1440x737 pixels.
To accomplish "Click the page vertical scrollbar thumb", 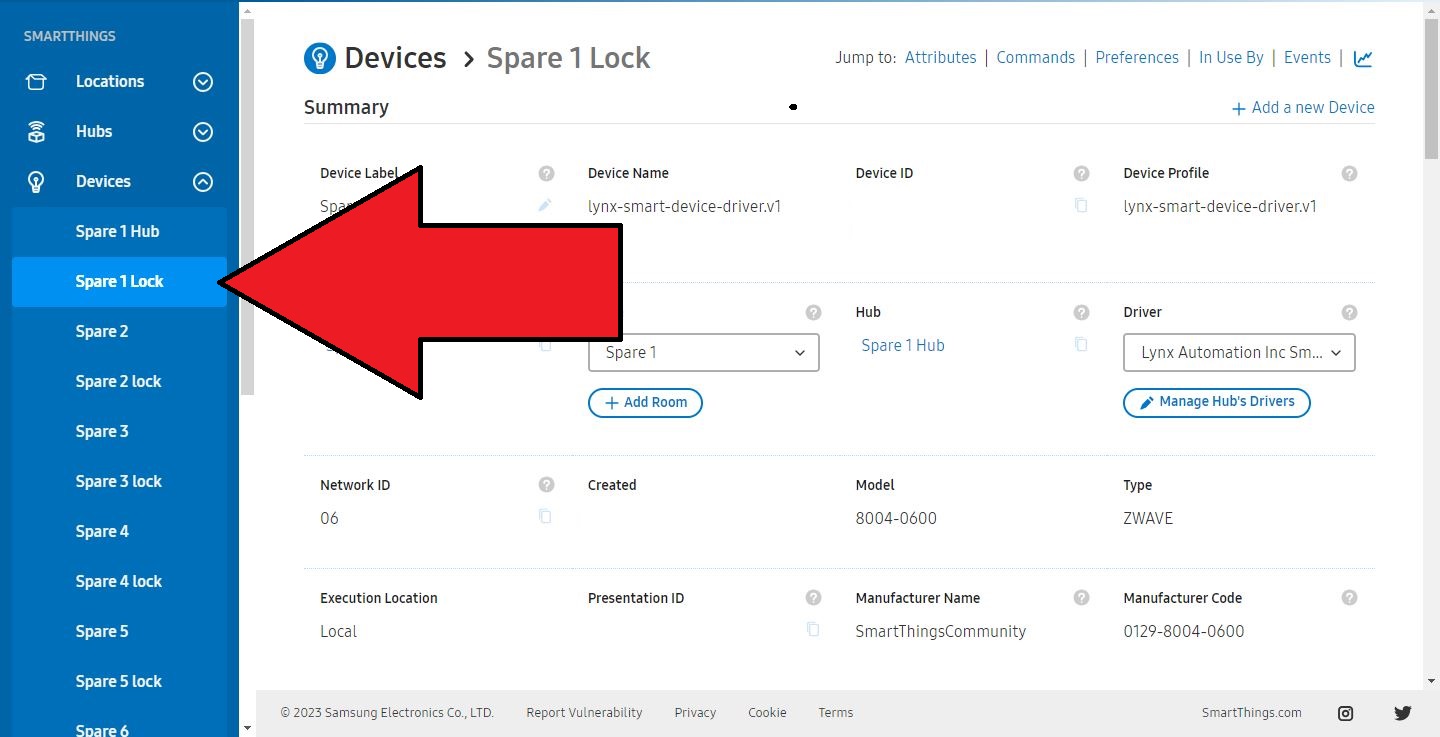I will pyautogui.click(x=1431, y=88).
